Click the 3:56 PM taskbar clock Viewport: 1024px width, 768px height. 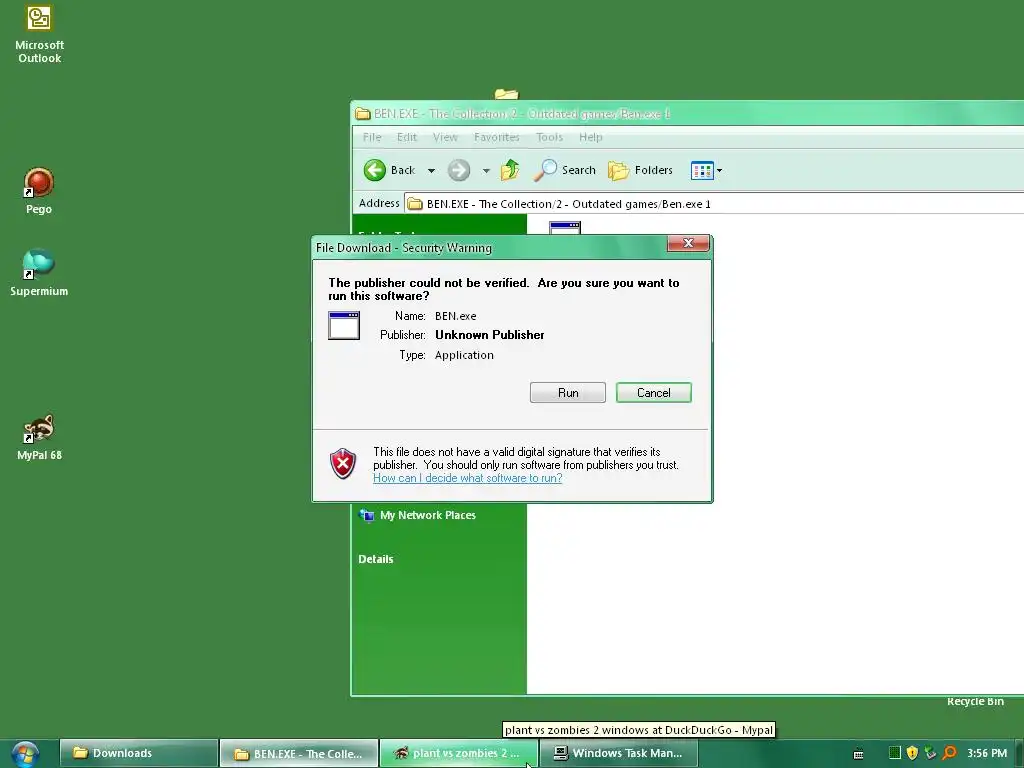[987, 753]
